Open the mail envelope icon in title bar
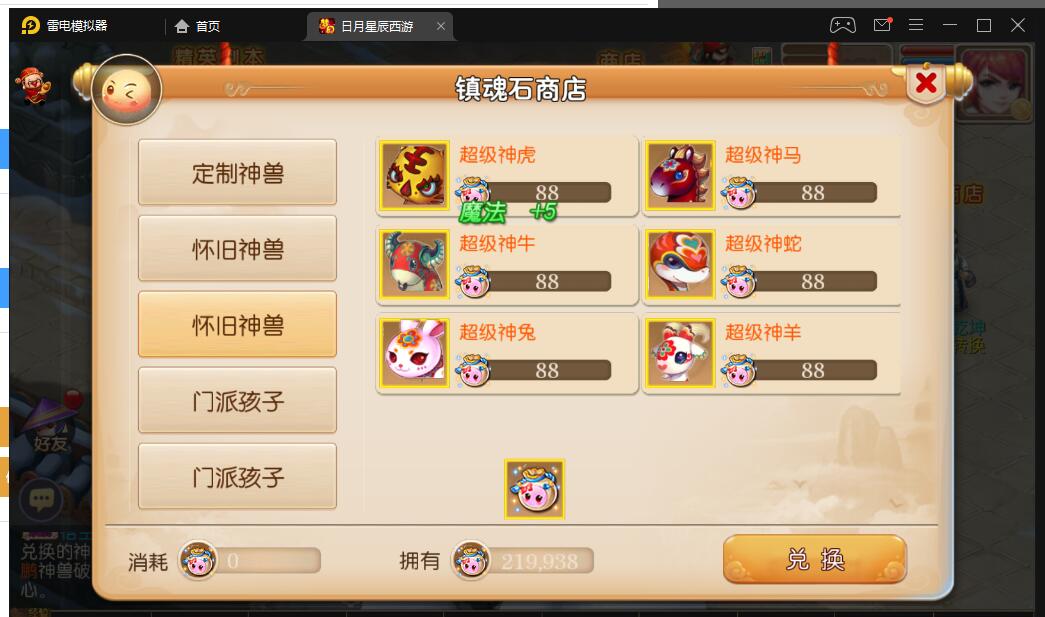Image resolution: width=1045 pixels, height=617 pixels. (x=882, y=25)
